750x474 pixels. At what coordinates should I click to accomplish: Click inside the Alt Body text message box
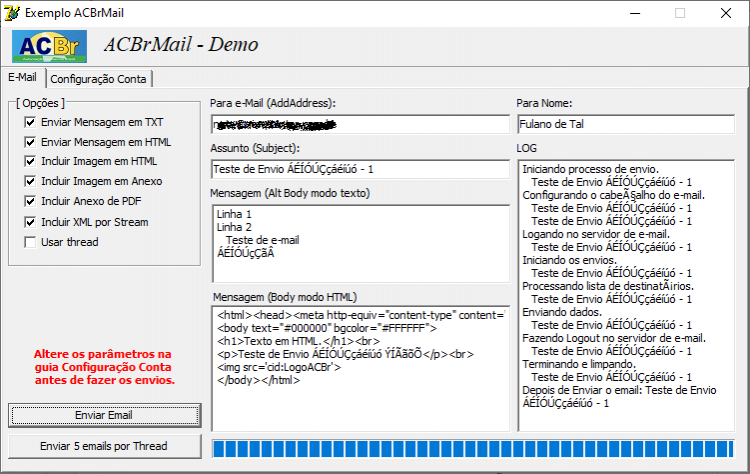(361, 244)
